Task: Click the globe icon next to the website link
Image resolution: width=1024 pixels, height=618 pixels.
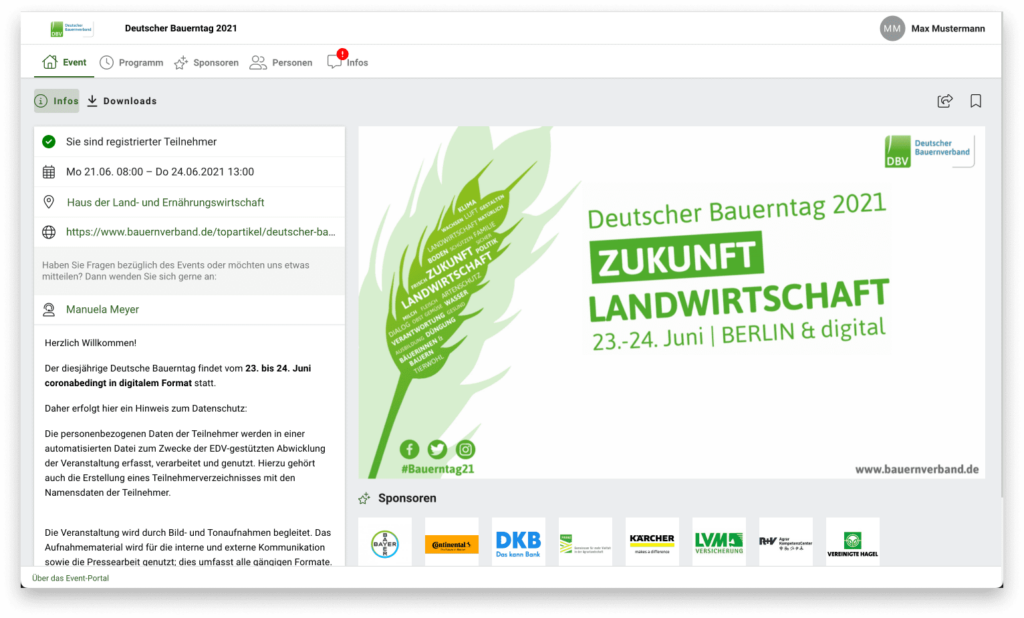Action: point(47,232)
